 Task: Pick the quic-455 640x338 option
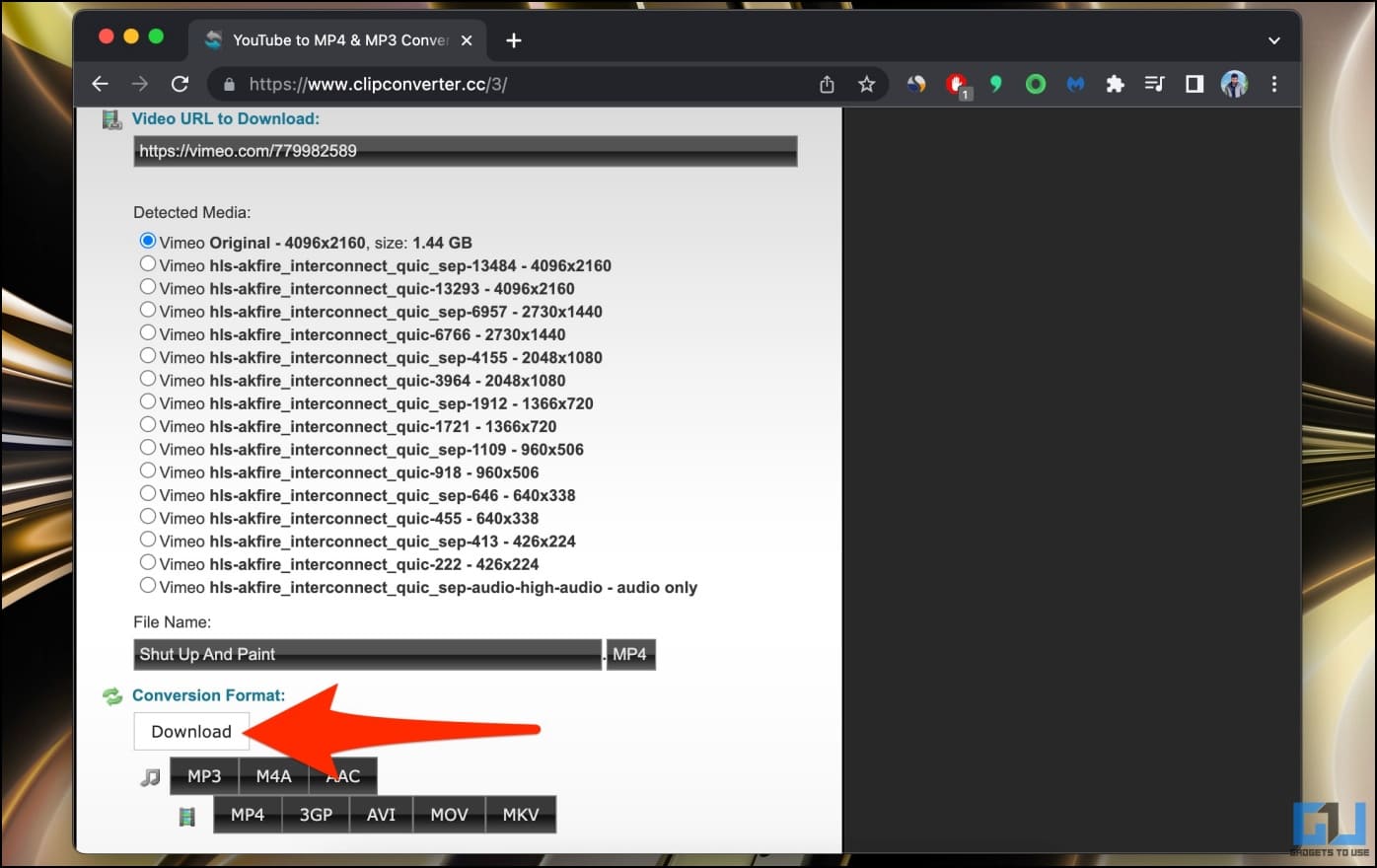click(148, 516)
